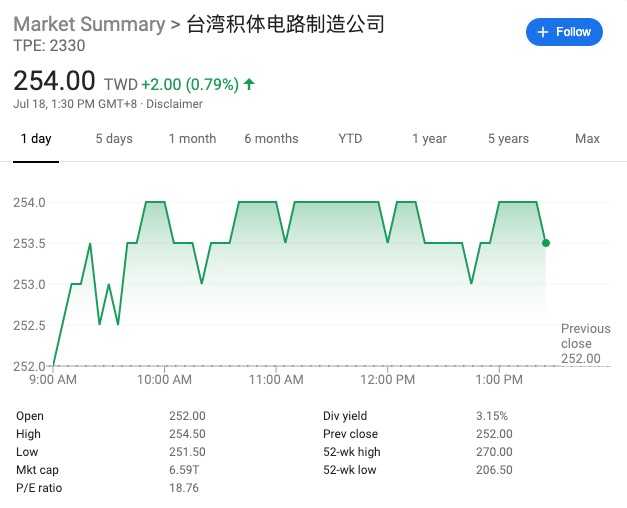627x508 pixels.
Task: Show the 6 months chart range
Action: click(272, 139)
